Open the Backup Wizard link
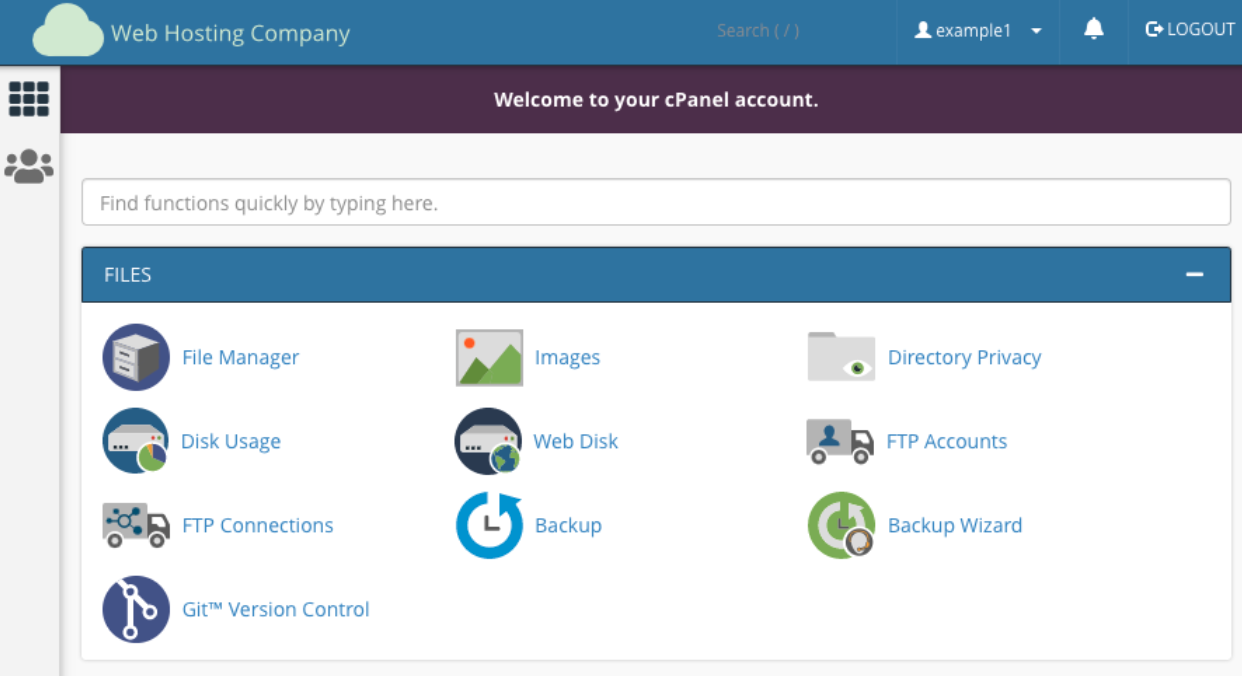Viewport: 1242px width, 676px height. [954, 525]
